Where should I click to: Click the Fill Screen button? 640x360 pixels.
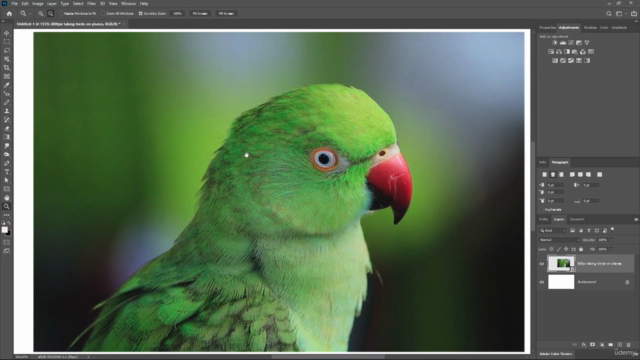[226, 13]
